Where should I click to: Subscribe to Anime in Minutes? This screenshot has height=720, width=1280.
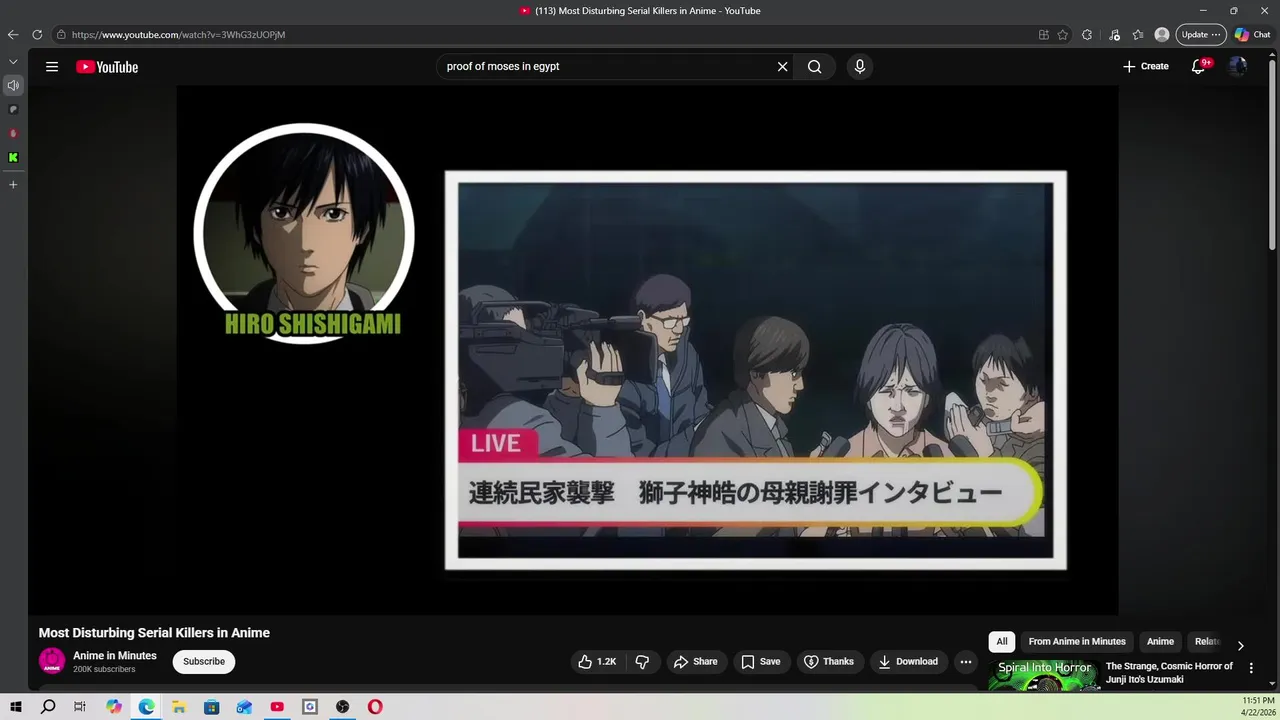click(x=204, y=661)
